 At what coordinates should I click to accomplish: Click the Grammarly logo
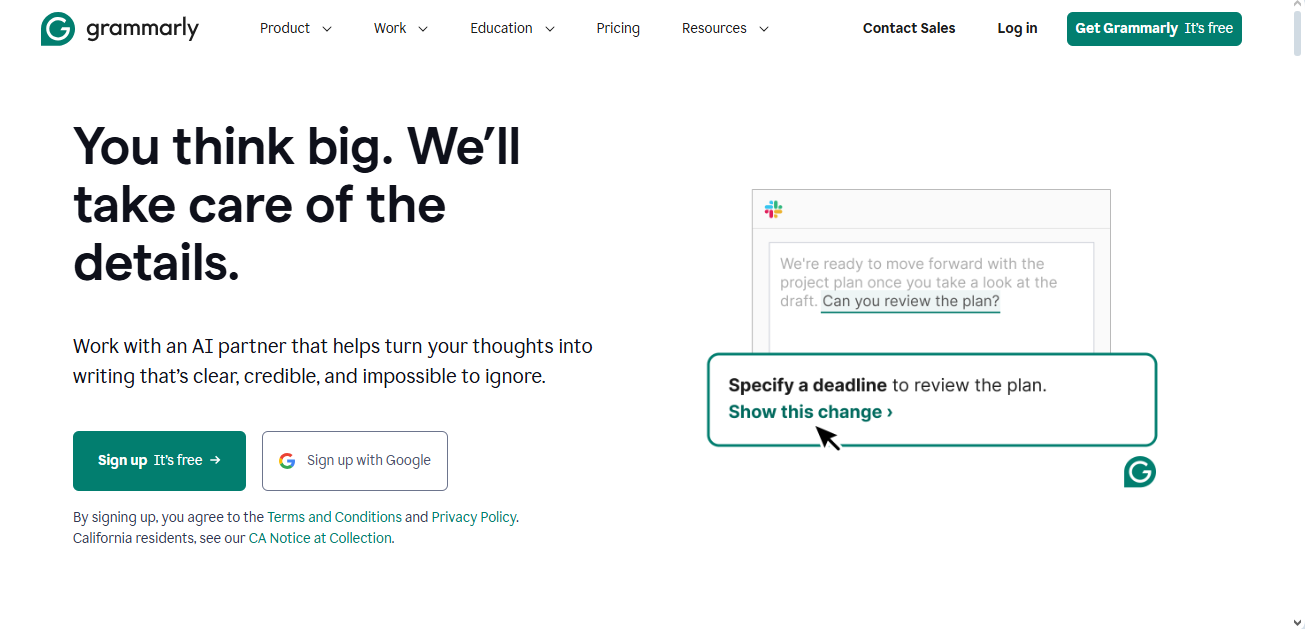coord(119,29)
